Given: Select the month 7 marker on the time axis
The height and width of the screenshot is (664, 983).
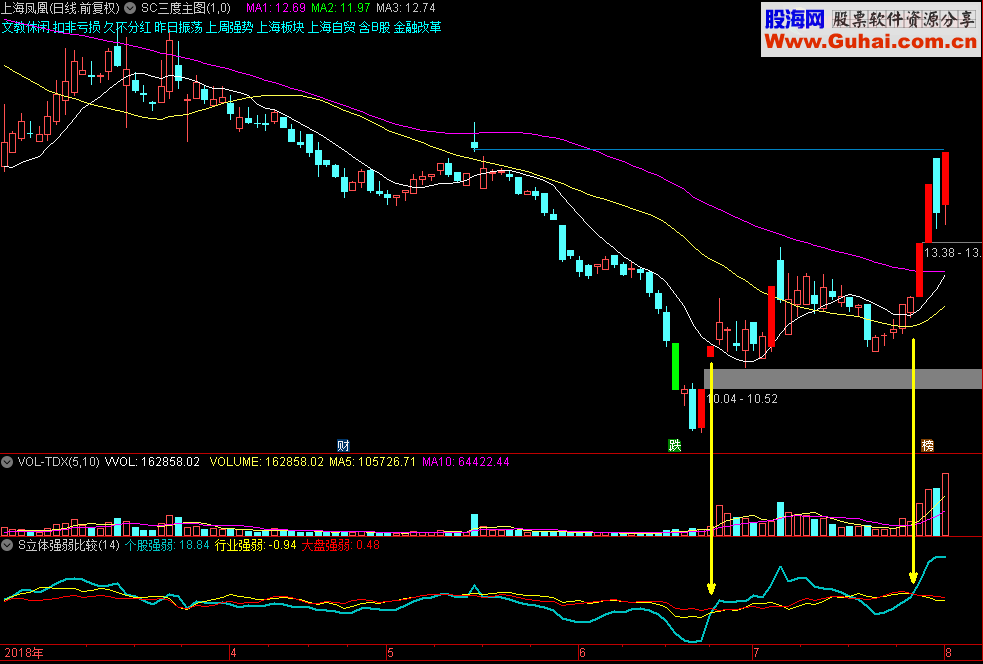Looking at the screenshot, I should point(756,653).
